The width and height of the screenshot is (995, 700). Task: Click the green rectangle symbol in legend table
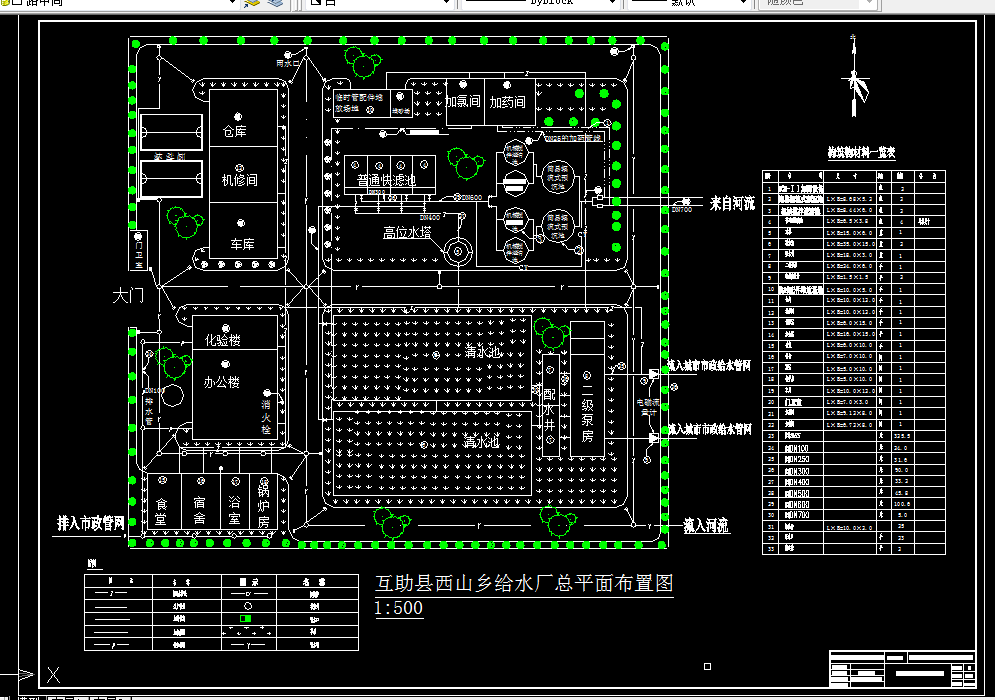[246, 618]
